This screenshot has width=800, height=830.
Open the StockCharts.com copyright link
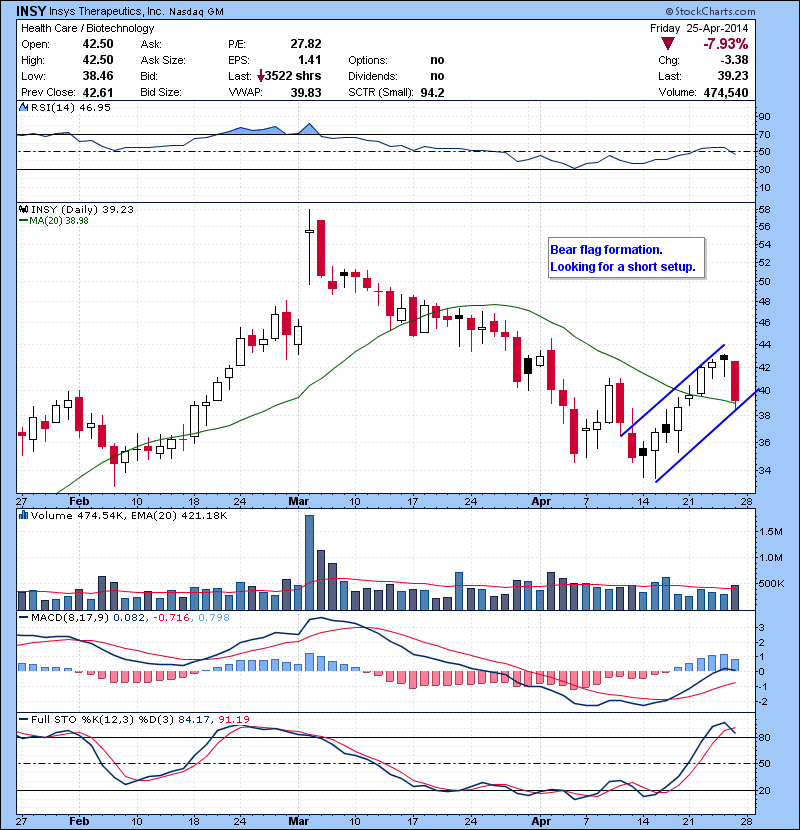(711, 11)
